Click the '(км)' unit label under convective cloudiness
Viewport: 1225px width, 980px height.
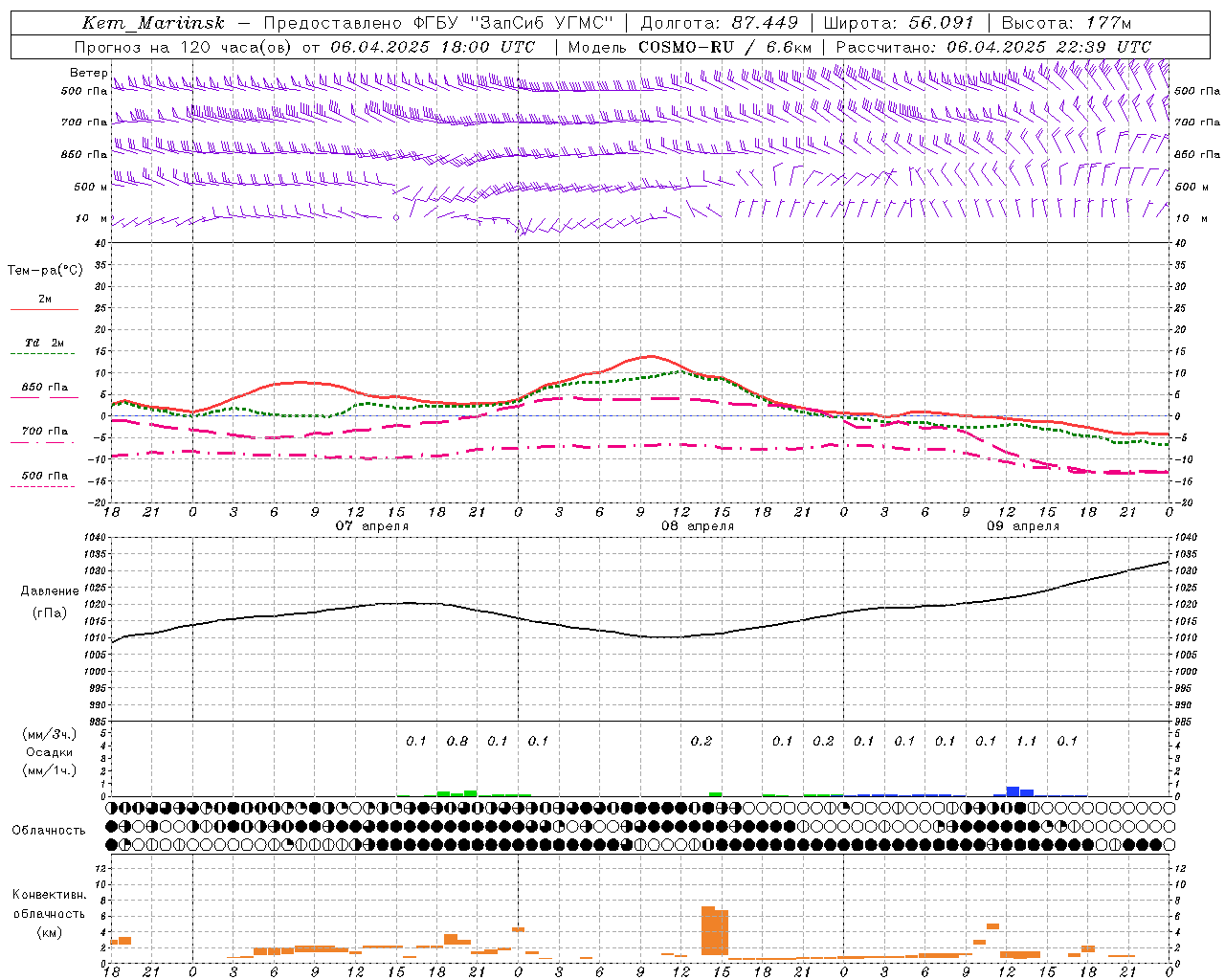tap(49, 931)
